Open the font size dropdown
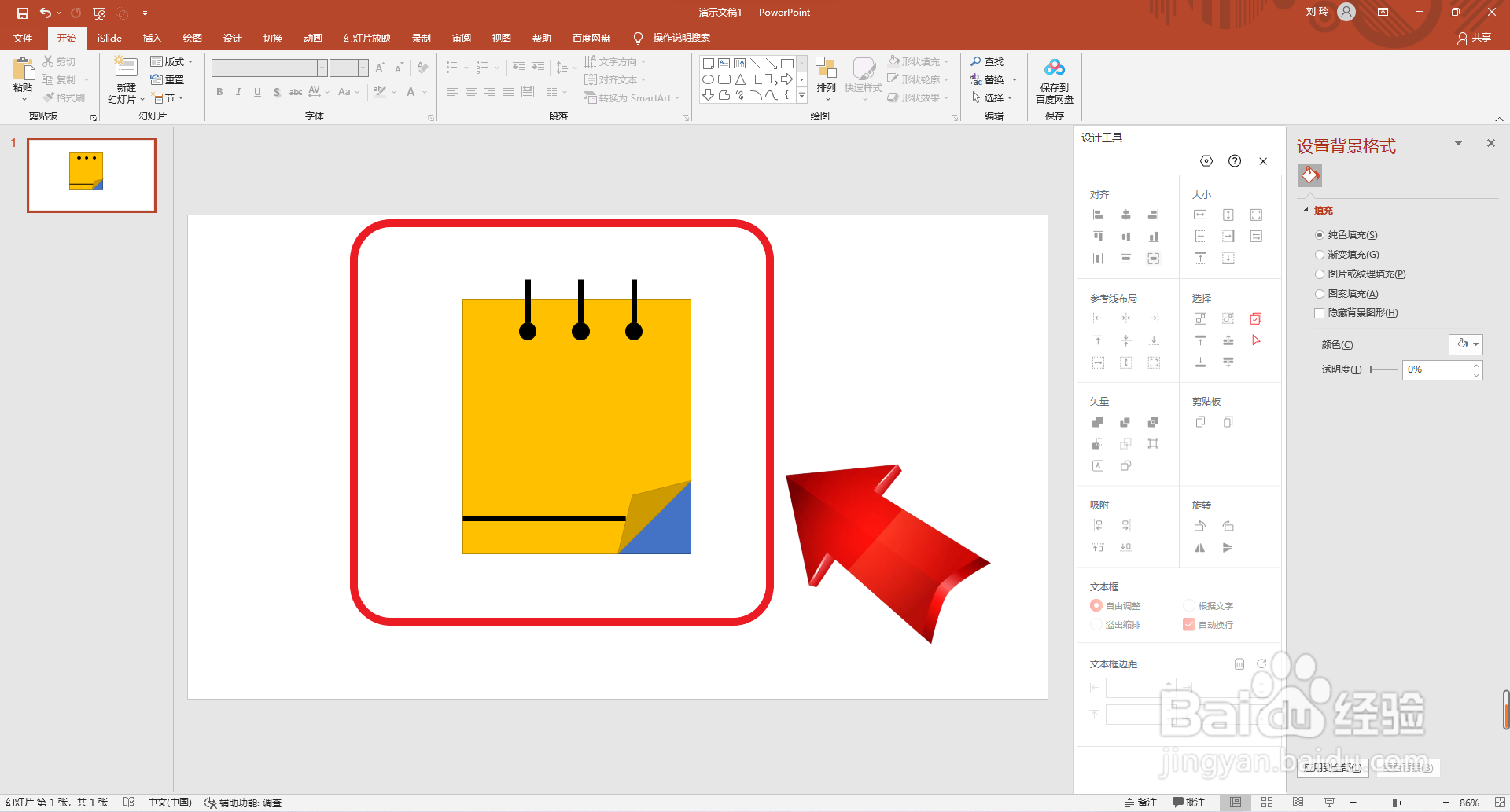 point(363,68)
